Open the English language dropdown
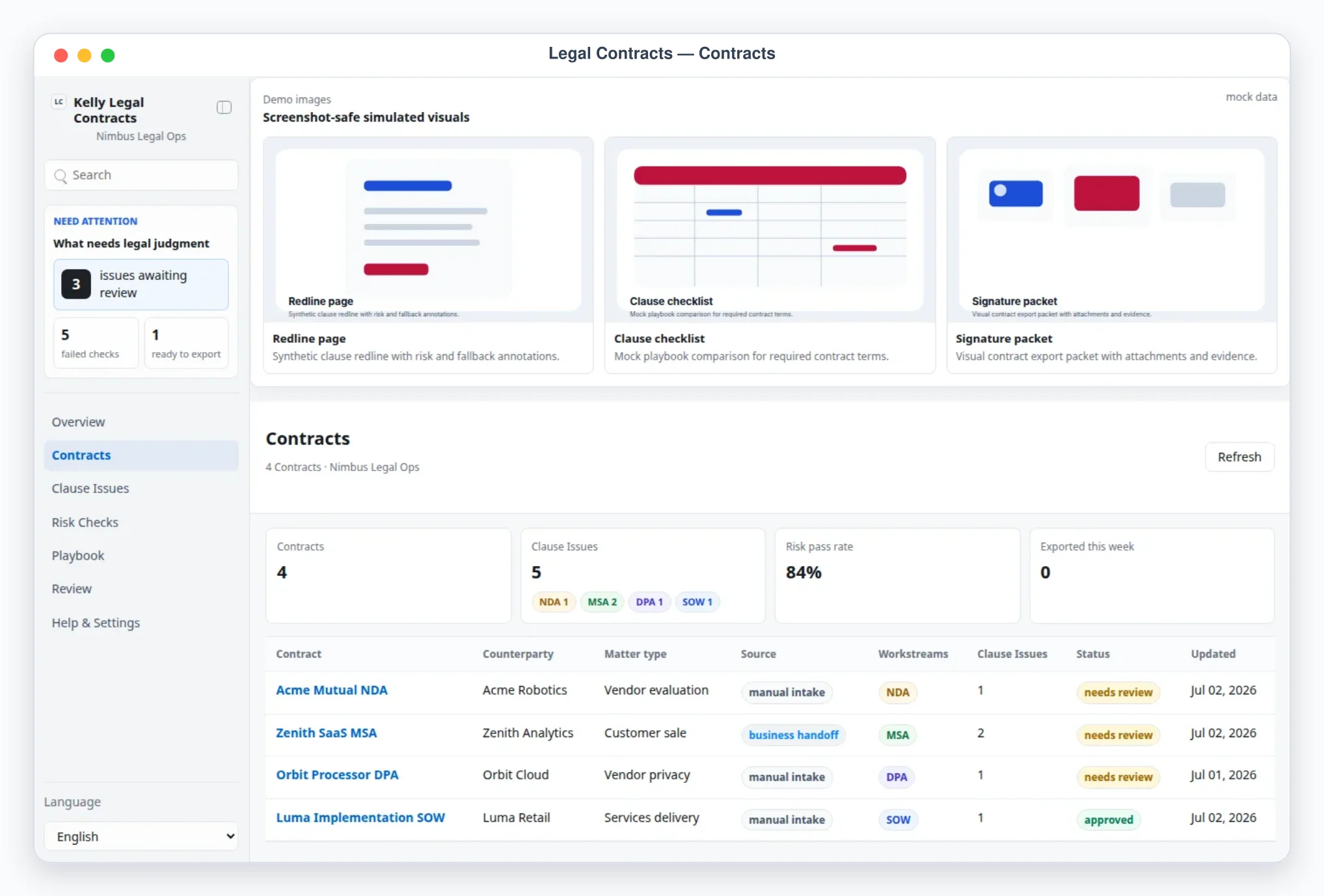Screen dimensions: 1324x896 (x=141, y=836)
